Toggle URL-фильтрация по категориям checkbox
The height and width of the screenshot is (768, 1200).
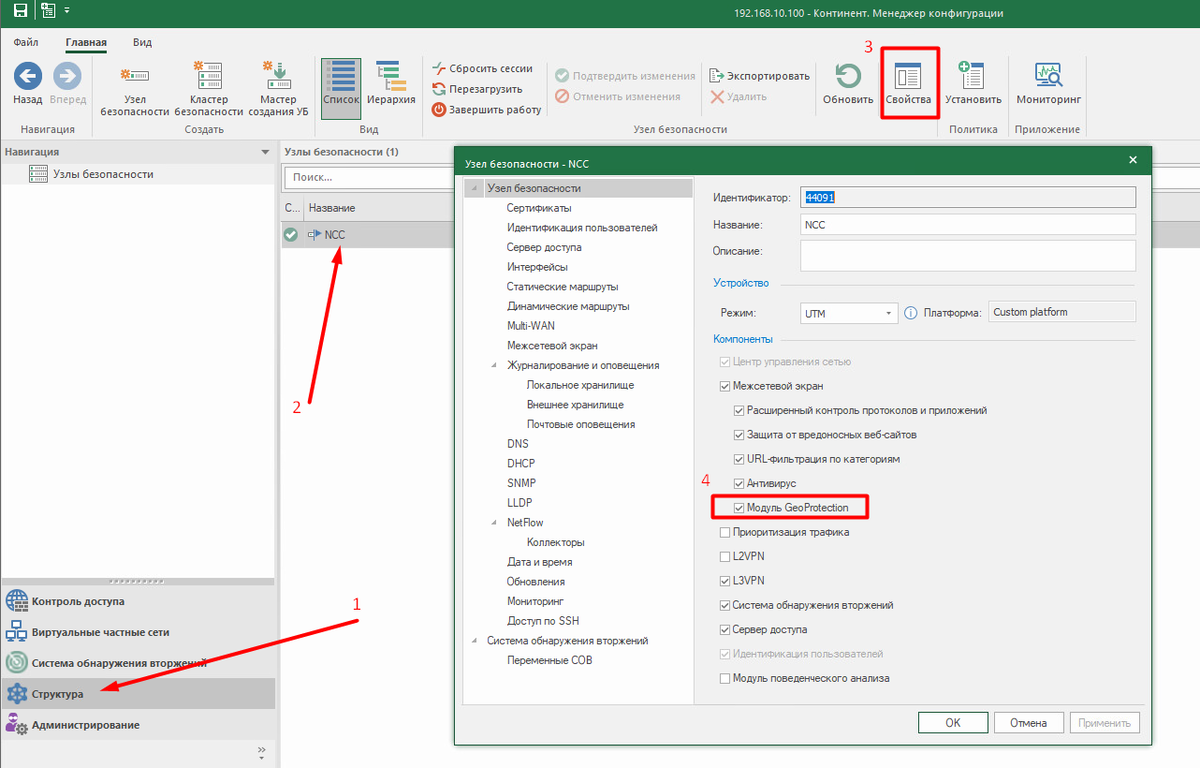point(740,459)
